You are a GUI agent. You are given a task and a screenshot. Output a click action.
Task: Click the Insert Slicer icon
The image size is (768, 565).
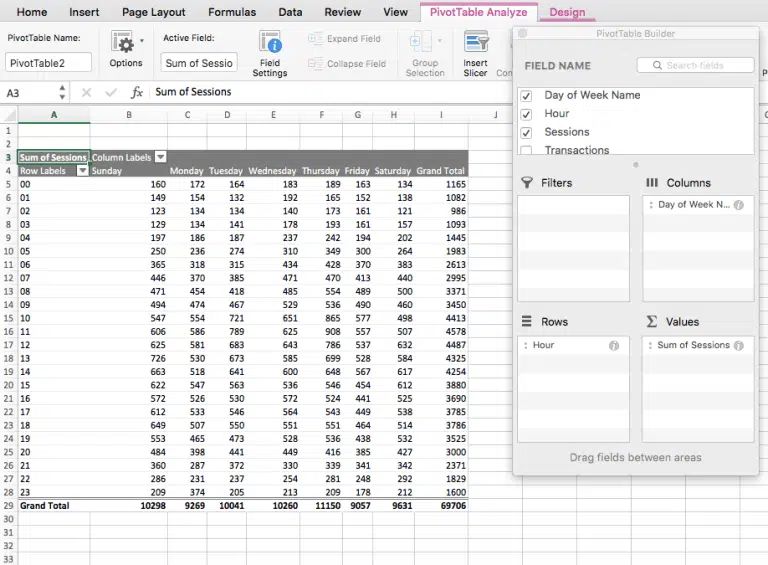click(x=476, y=43)
